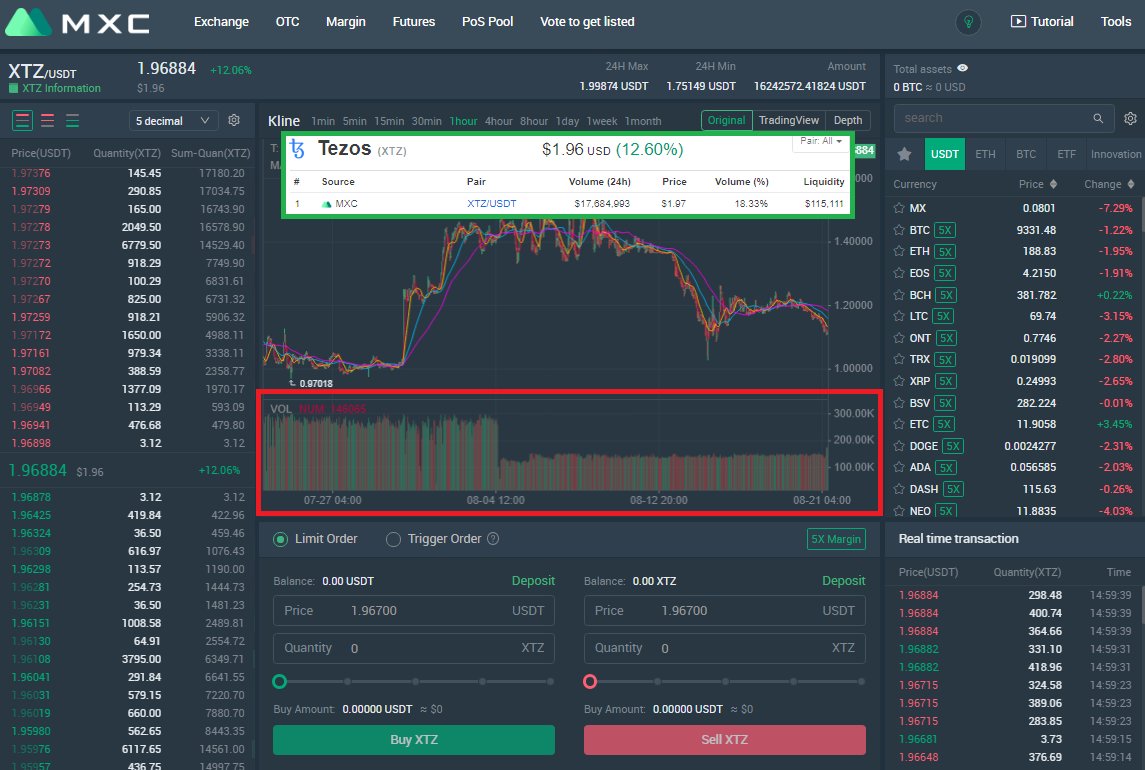Click the 5X badge next to ADA
Screen dimensions: 1145x770
click(946, 468)
